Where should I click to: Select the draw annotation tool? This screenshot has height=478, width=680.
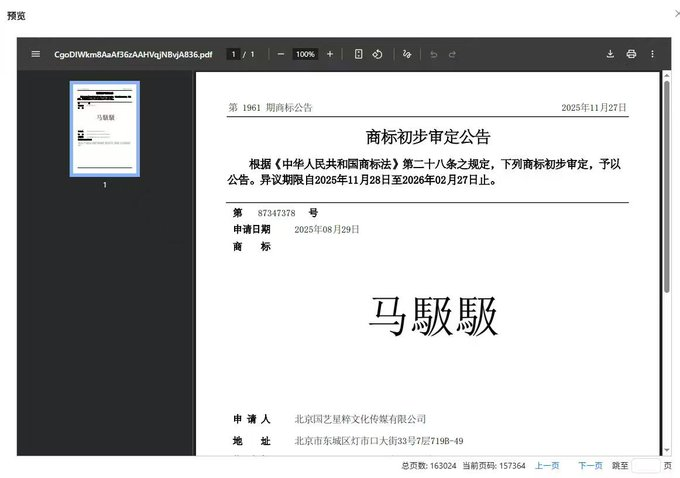[407, 54]
